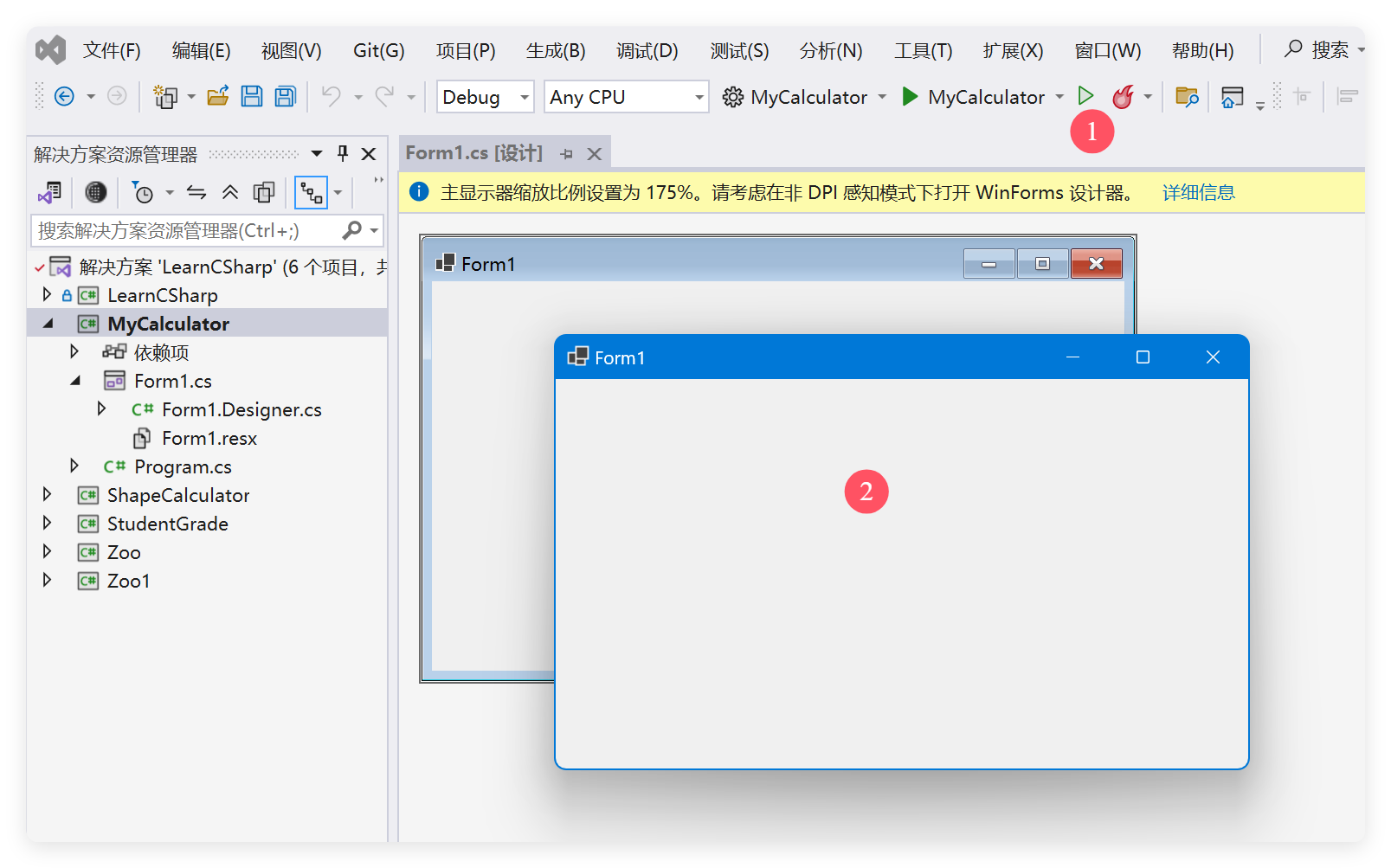This screenshot has width=1391, height=868.
Task: Click the align-lefts layout icon
Action: click(1348, 96)
